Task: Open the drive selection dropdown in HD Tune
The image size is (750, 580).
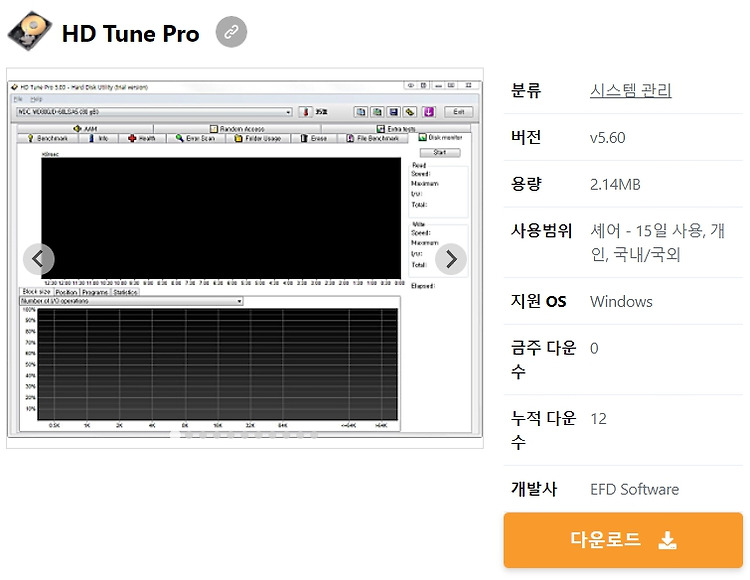Action: pos(154,112)
